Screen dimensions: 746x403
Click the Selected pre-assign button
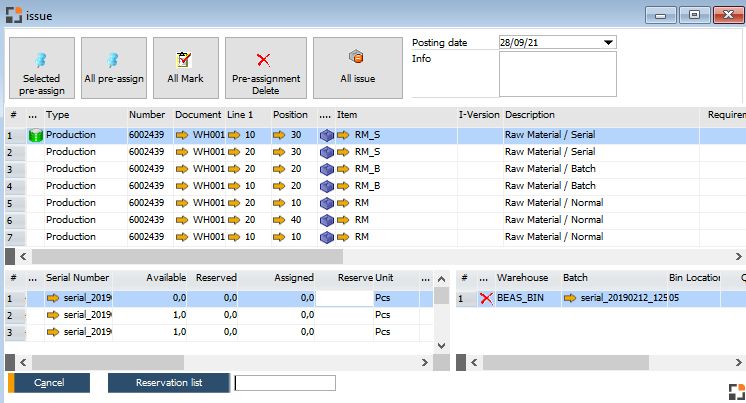41,68
